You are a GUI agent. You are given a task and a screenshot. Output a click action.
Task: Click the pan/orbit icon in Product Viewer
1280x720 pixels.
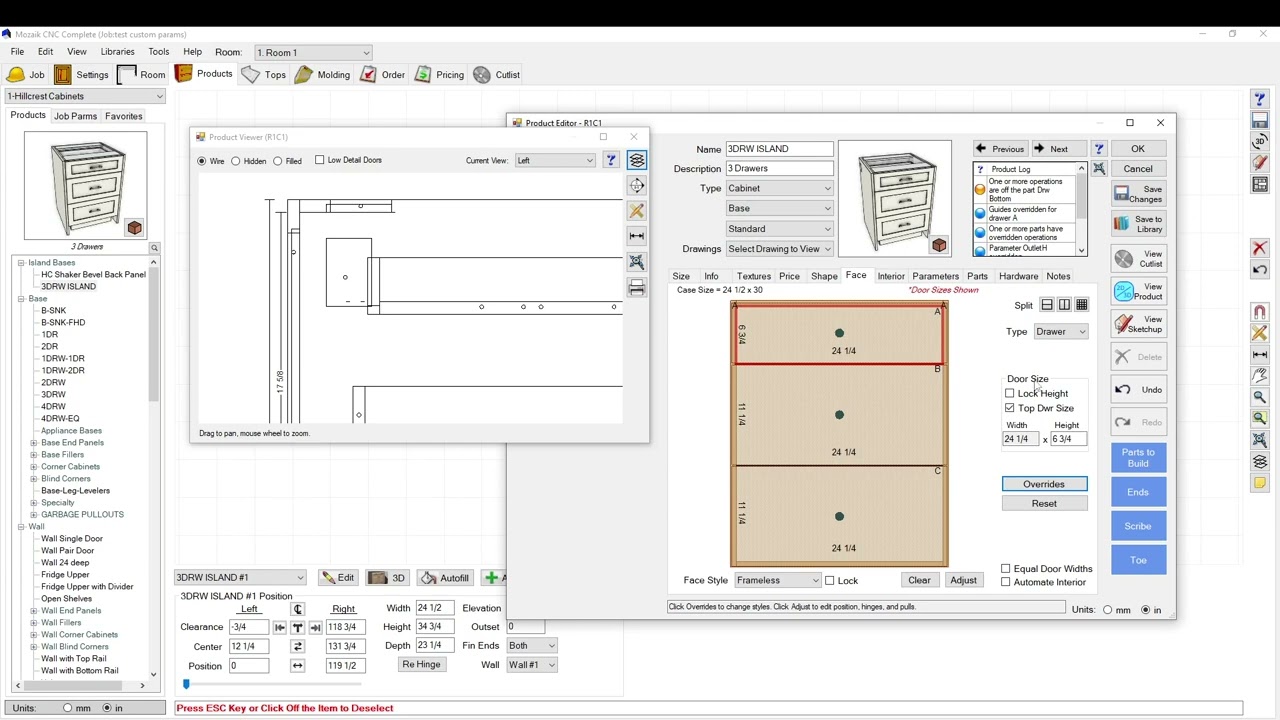pos(637,185)
